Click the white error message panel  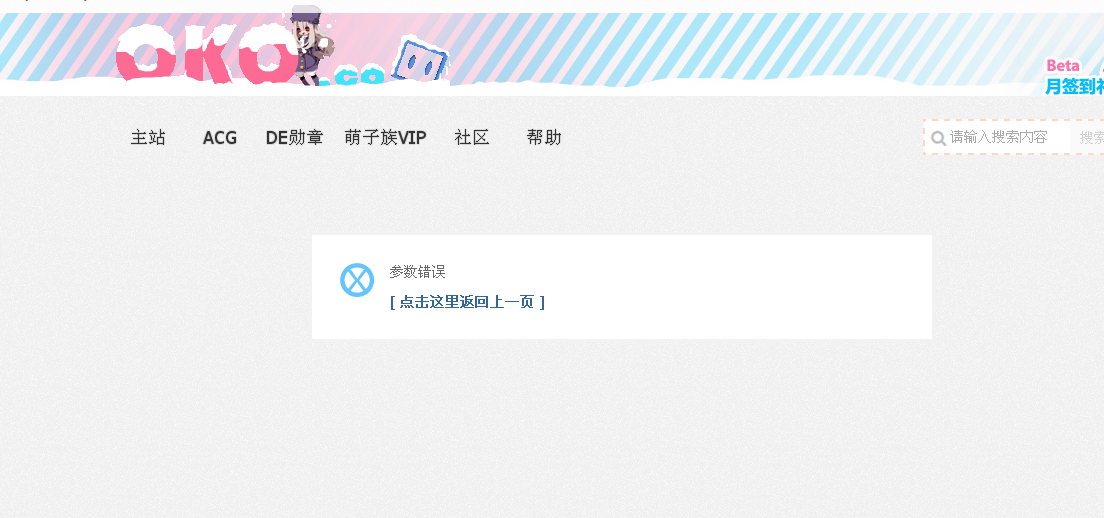pos(622,286)
